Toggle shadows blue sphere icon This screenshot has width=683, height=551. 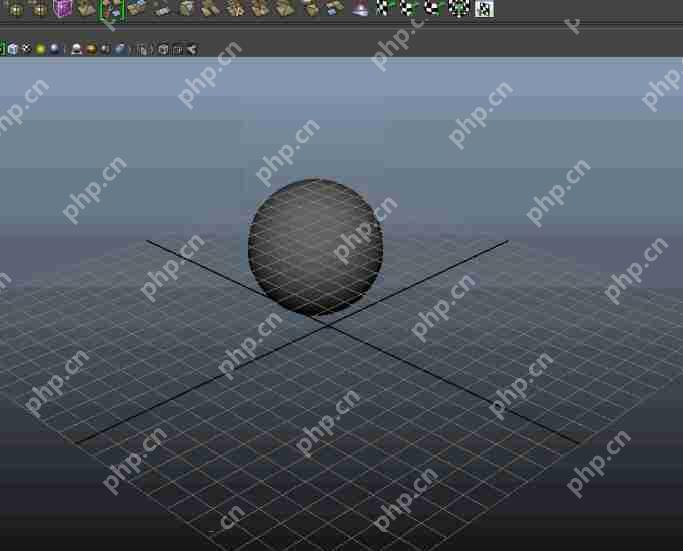tap(54, 49)
